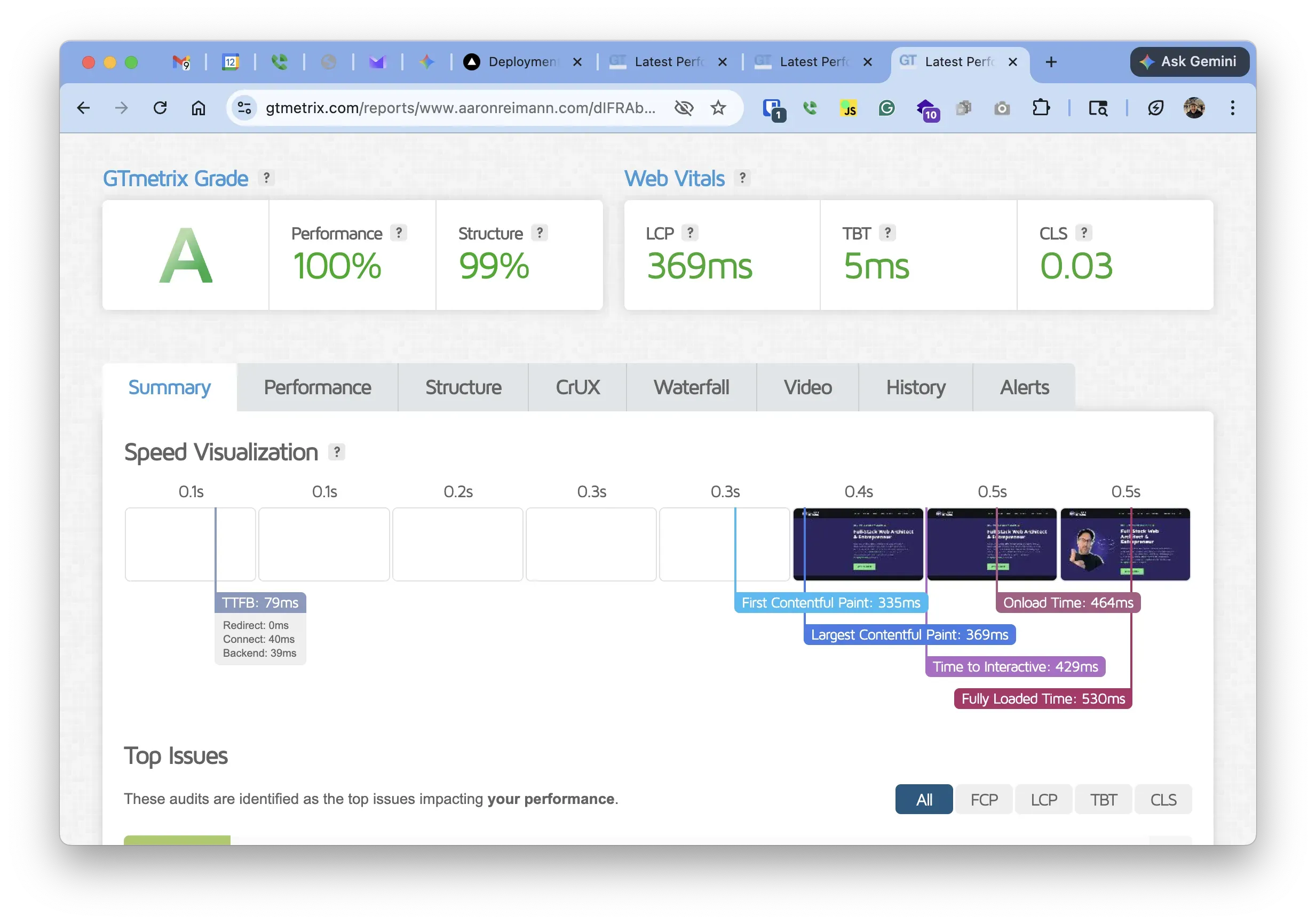Show help for Structure score
1316x924 pixels.
pyautogui.click(x=540, y=233)
